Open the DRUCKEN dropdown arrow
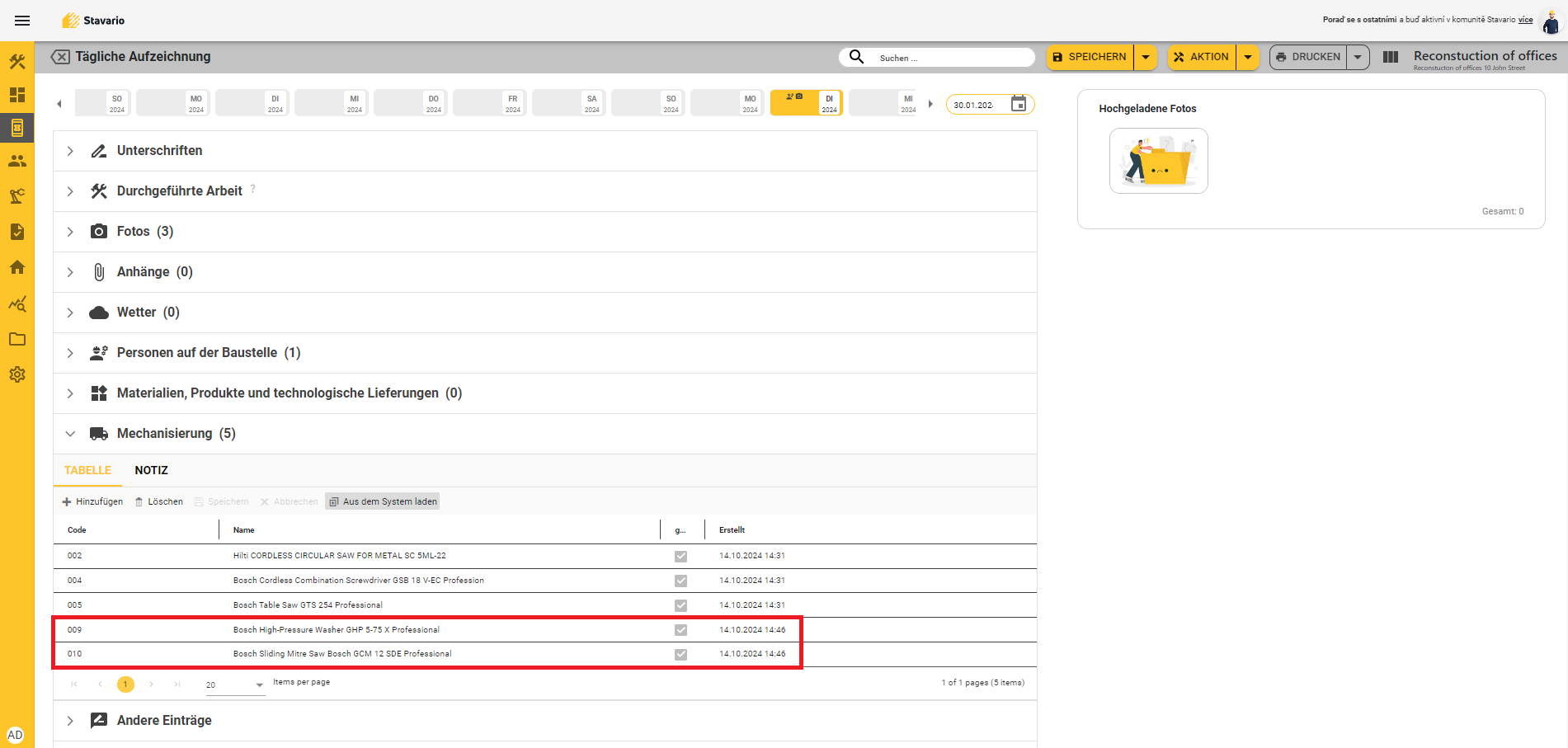This screenshot has width=1568, height=748. (1358, 57)
